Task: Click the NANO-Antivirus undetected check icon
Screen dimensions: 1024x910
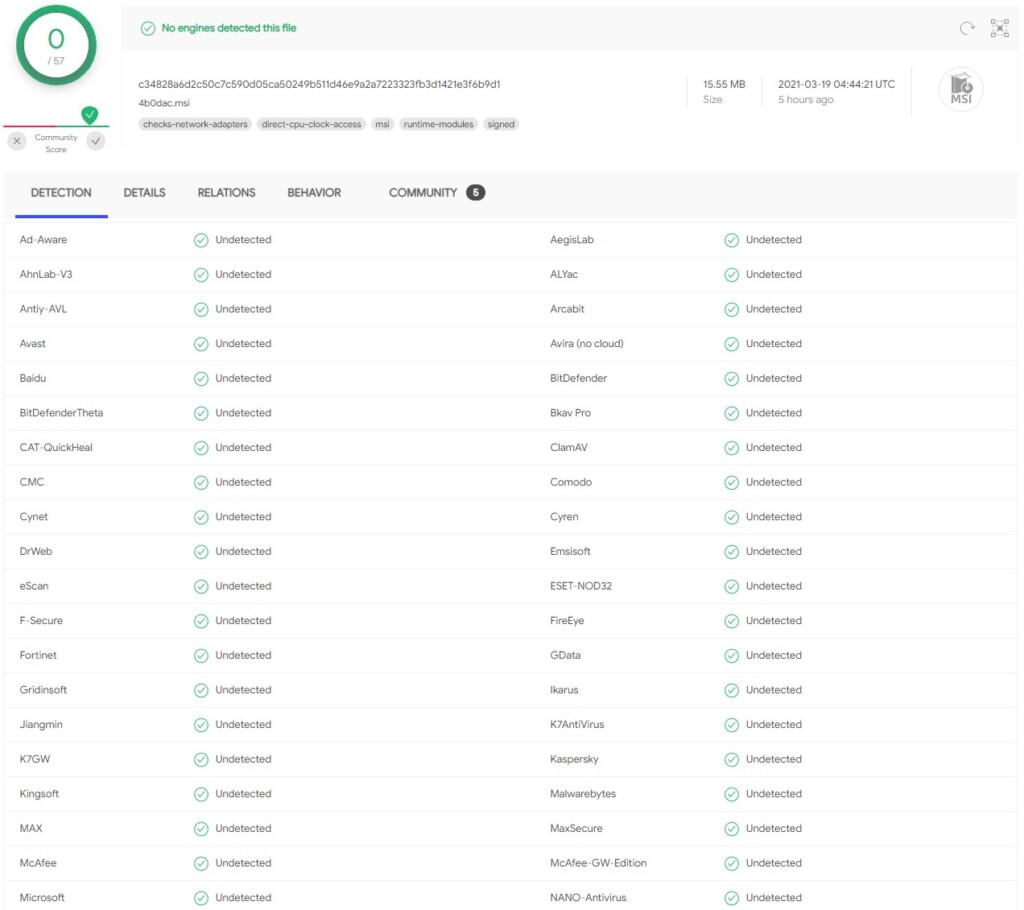Action: coord(731,898)
